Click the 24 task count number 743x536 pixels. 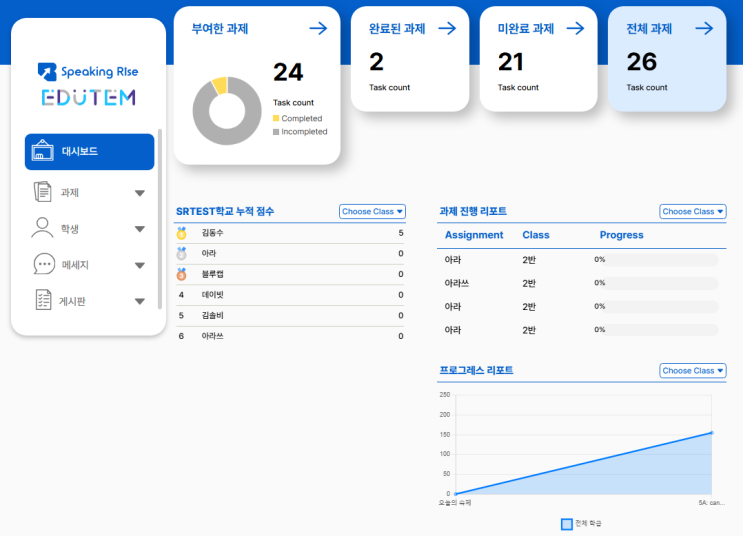(288, 73)
